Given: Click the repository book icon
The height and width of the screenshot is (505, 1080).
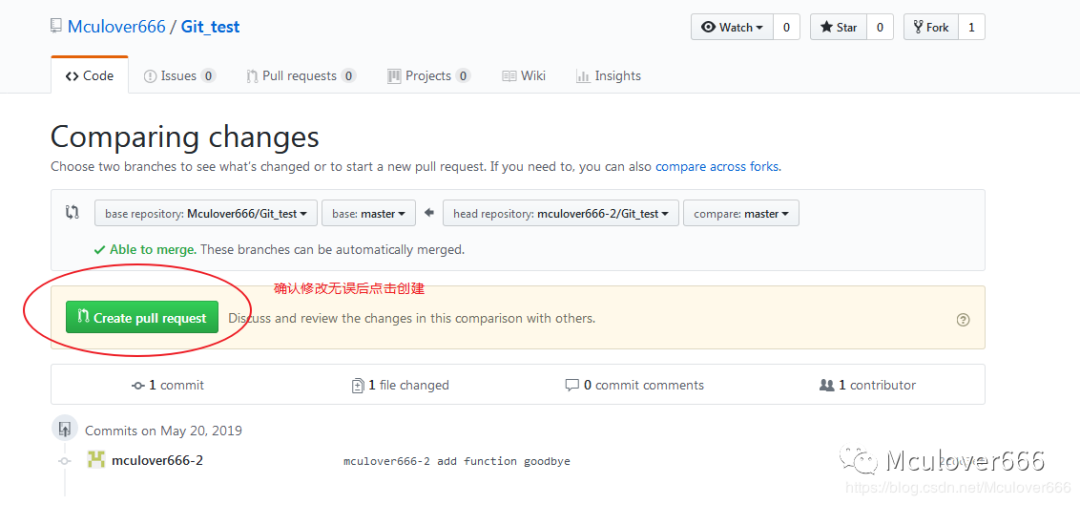Looking at the screenshot, I should [56, 26].
